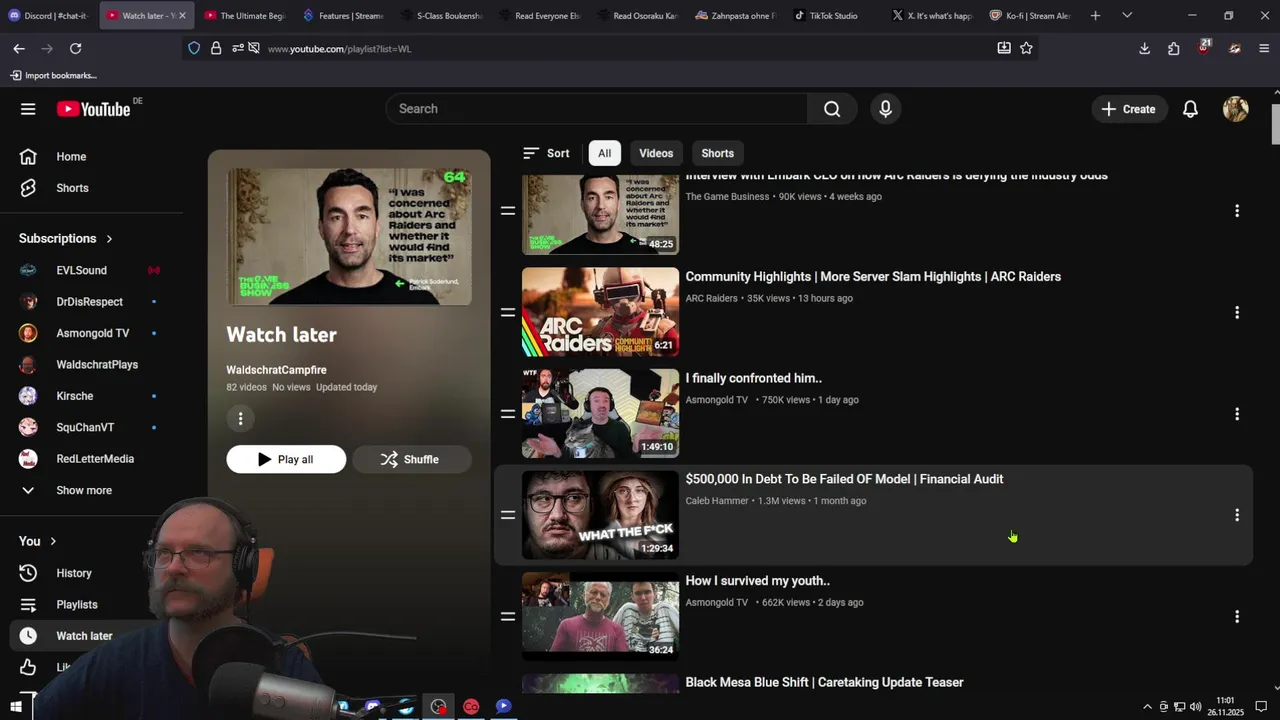Expand the Subscriptions section chevron
The image size is (1280, 720).
[x=109, y=239]
